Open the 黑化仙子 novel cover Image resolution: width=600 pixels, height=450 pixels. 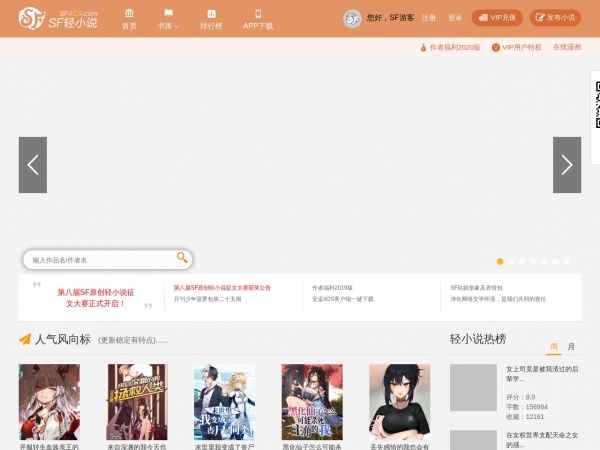[312, 402]
